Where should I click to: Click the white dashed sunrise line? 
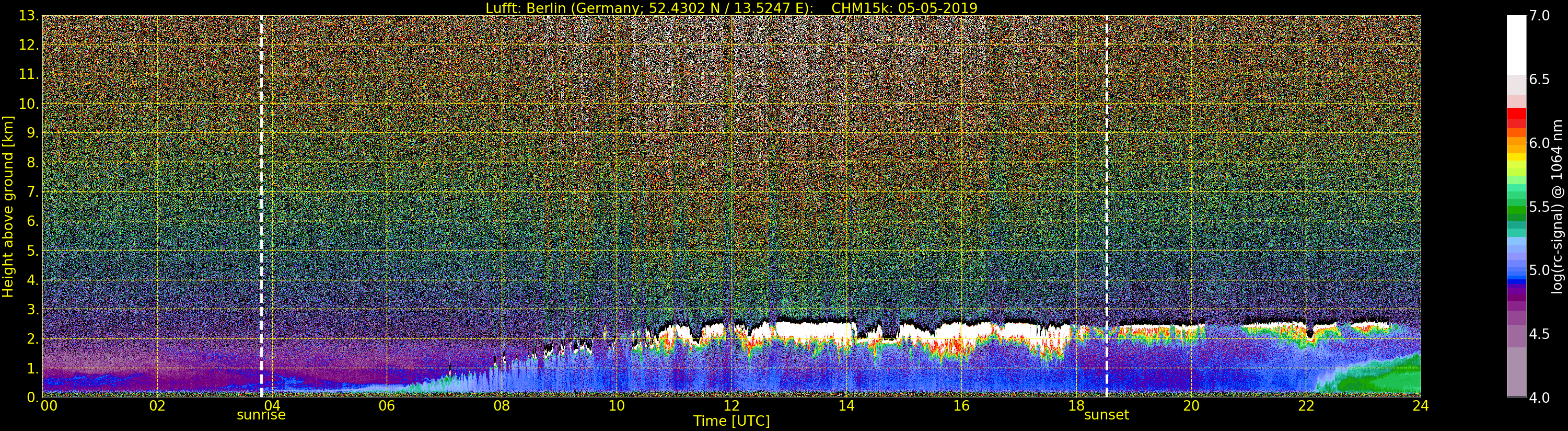[x=261, y=206]
